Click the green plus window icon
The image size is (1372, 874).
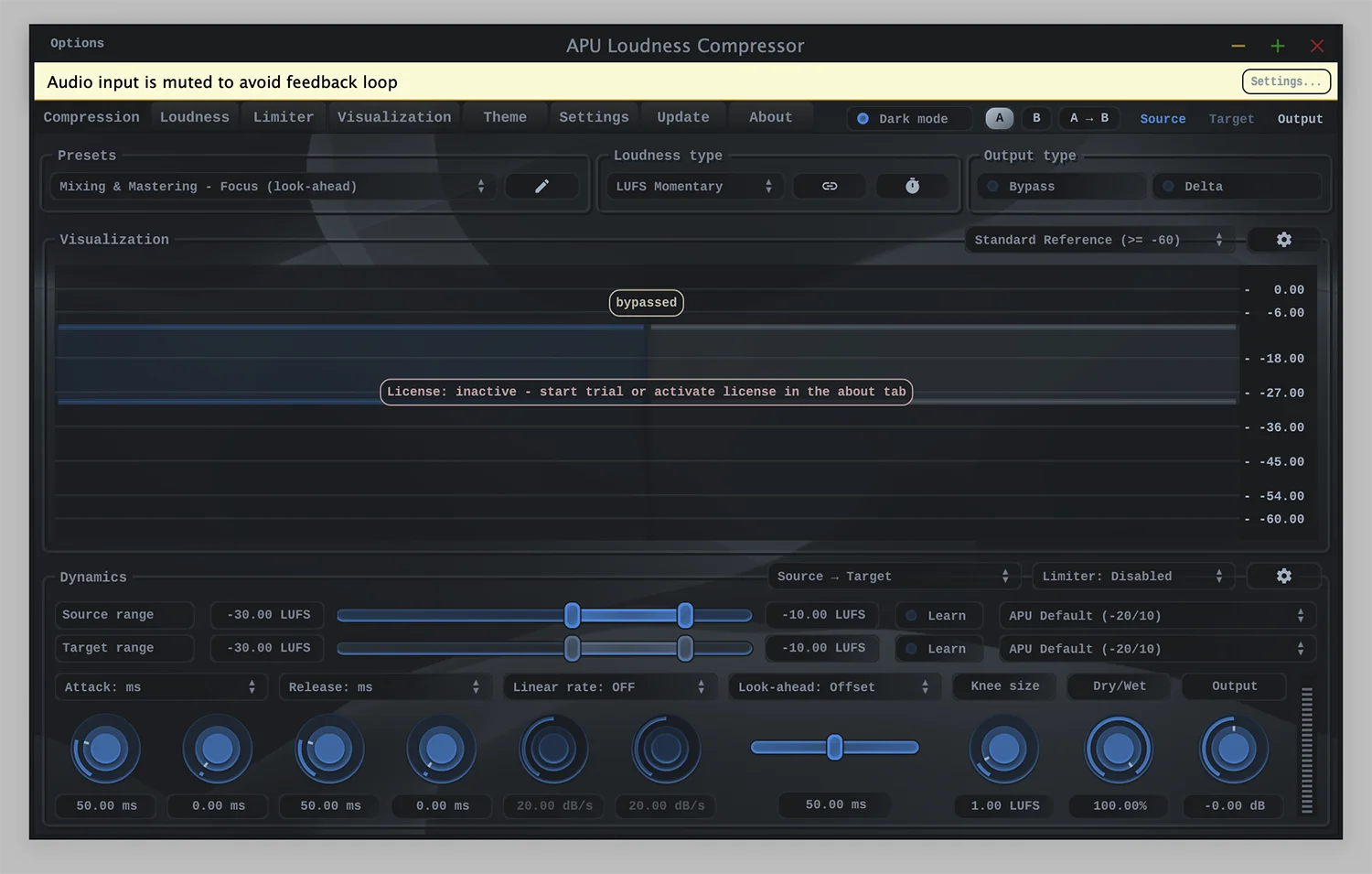(x=1278, y=46)
